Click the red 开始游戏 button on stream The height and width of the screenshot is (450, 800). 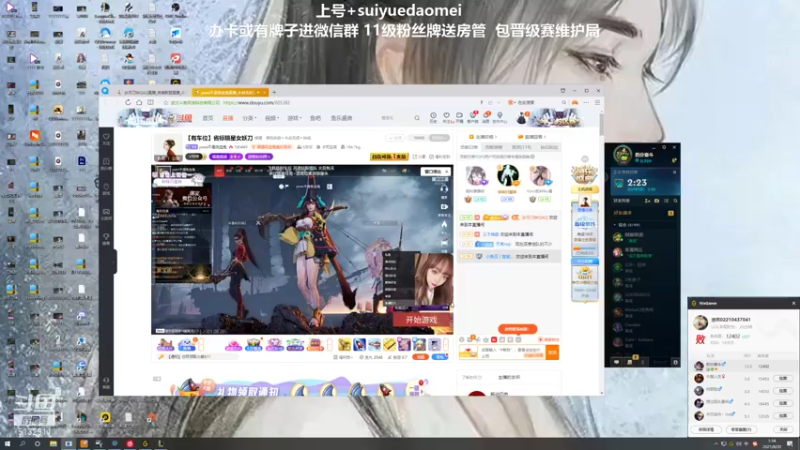[x=421, y=320]
